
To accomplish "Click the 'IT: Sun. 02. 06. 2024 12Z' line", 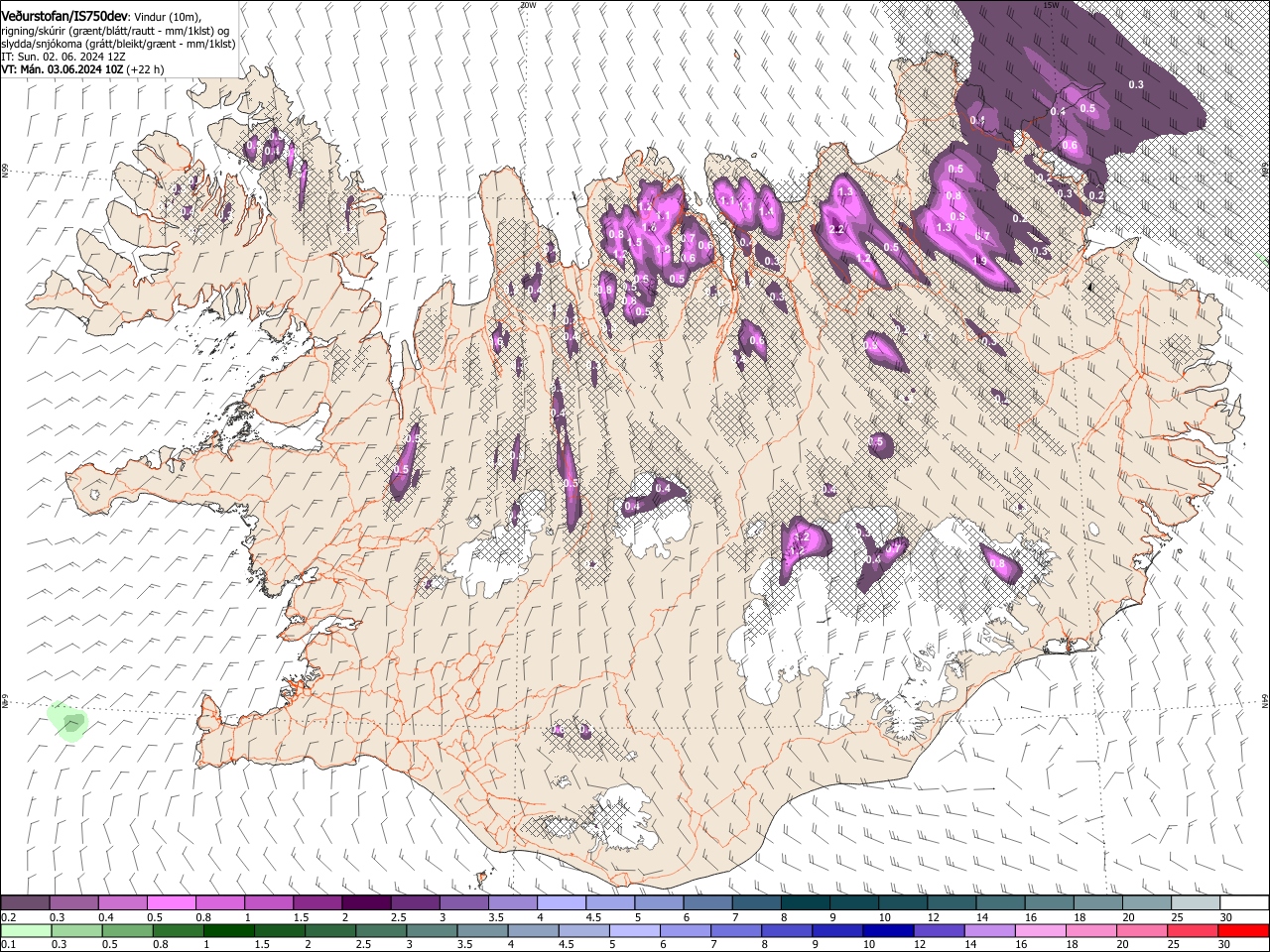I will (62, 57).
